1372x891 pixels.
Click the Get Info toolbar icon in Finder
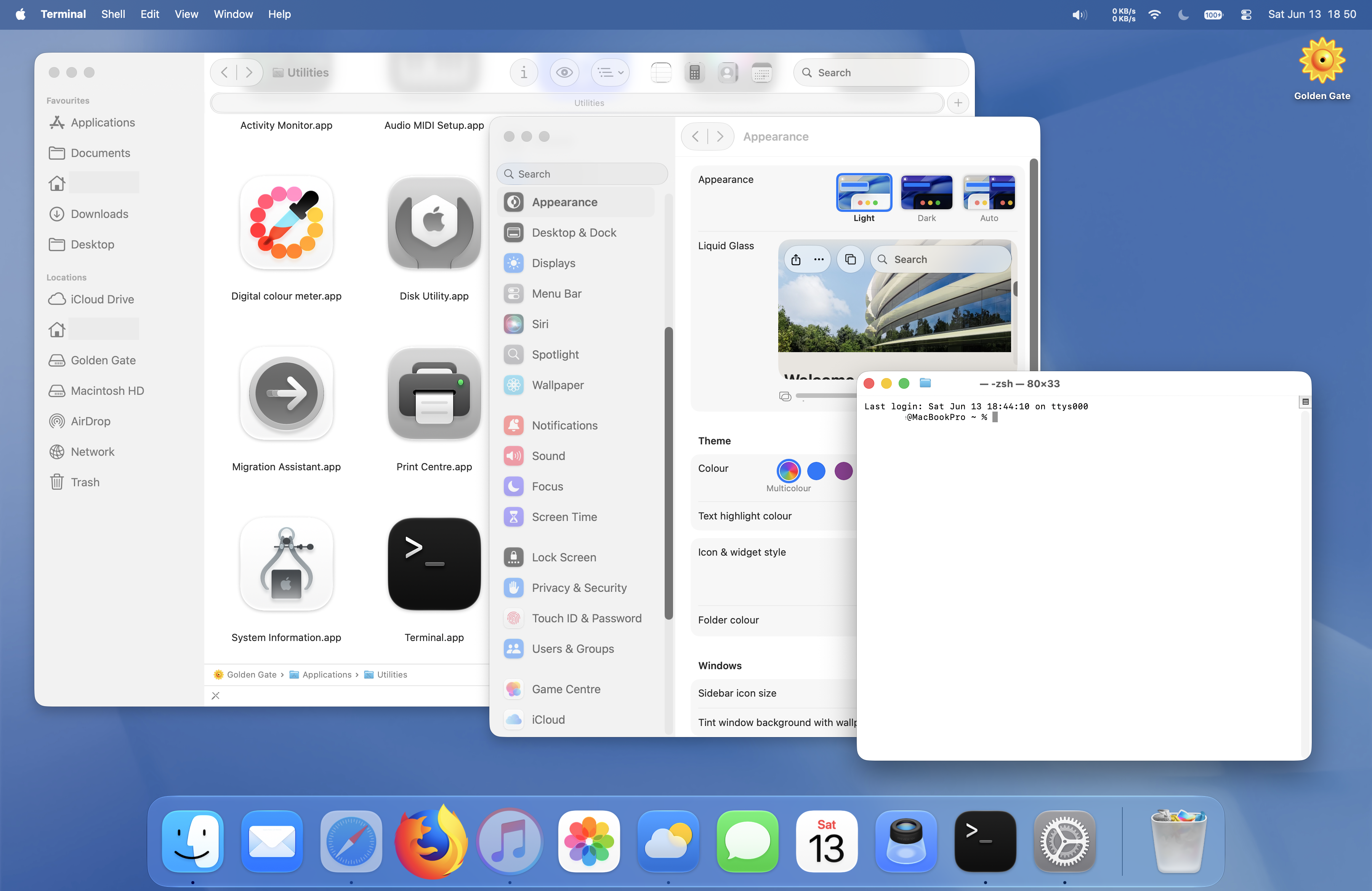coord(523,73)
